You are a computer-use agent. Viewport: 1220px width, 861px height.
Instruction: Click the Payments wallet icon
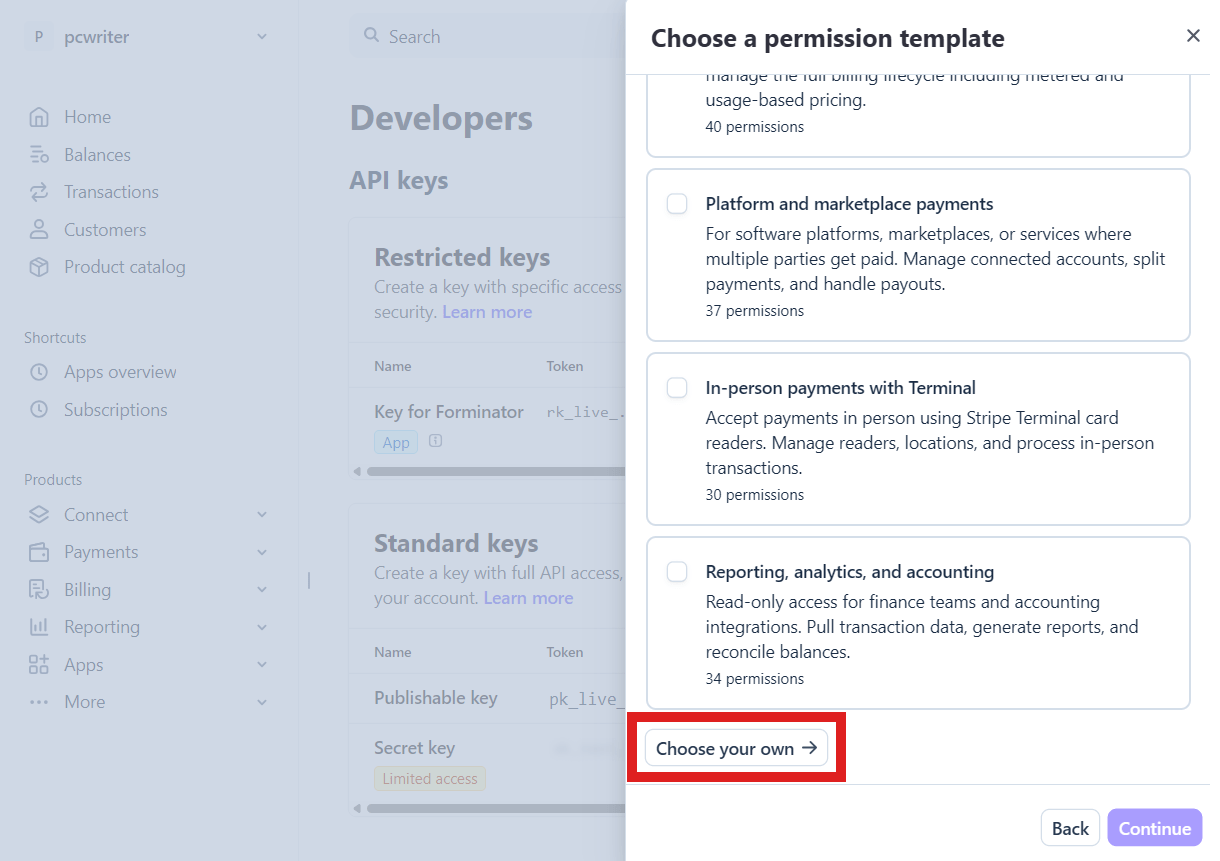point(39,552)
